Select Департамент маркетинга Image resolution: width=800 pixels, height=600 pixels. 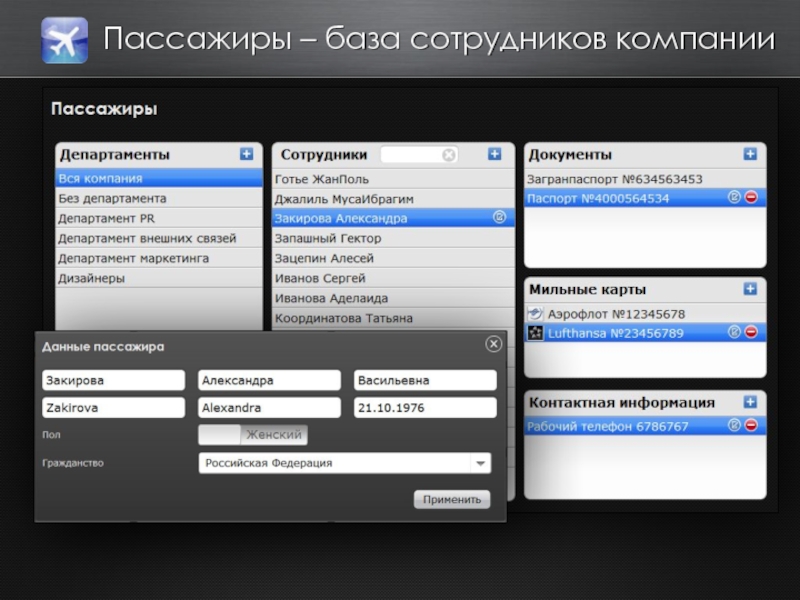159,258
